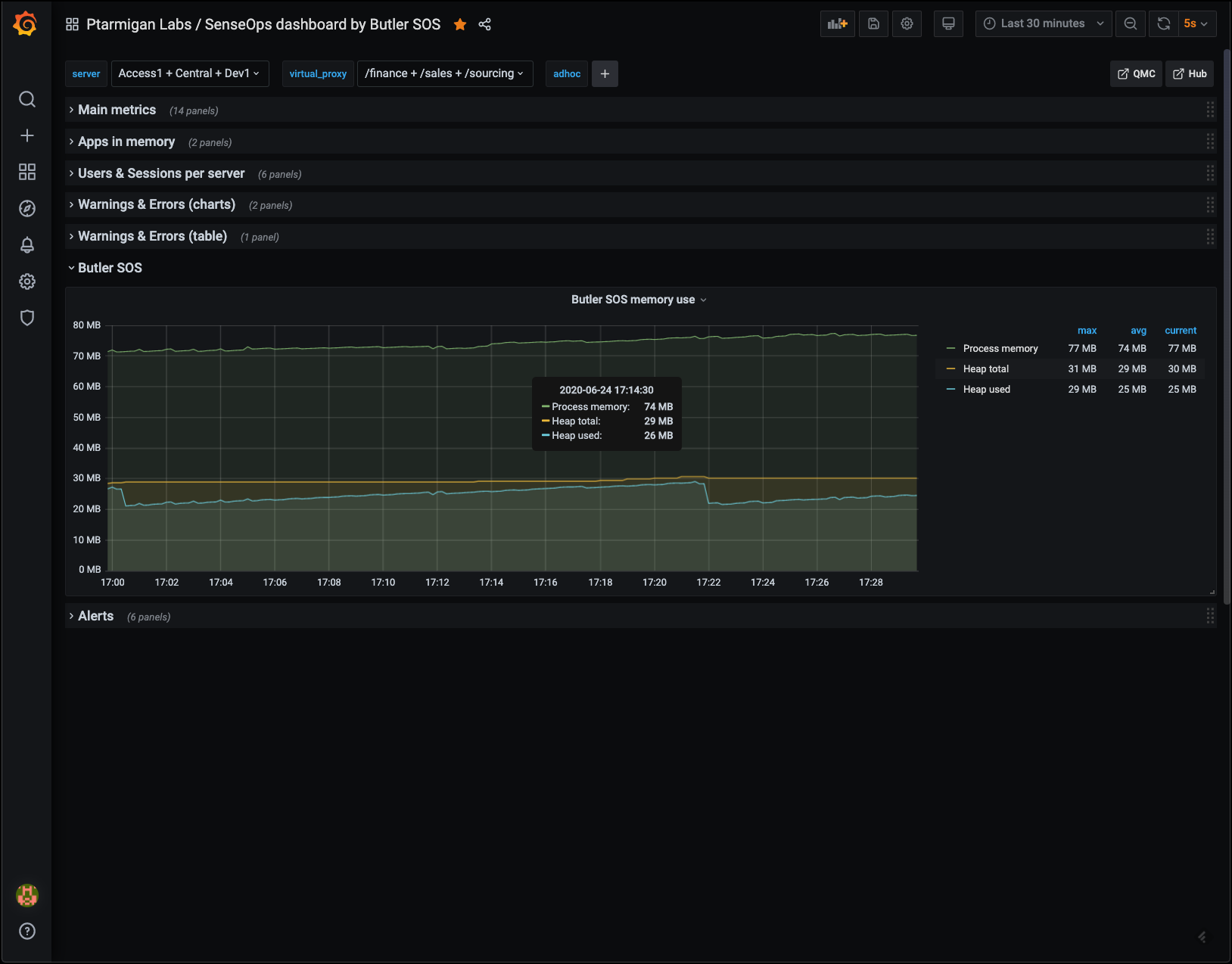
Task: Open the Dashboards icon in sidebar
Action: (x=26, y=172)
